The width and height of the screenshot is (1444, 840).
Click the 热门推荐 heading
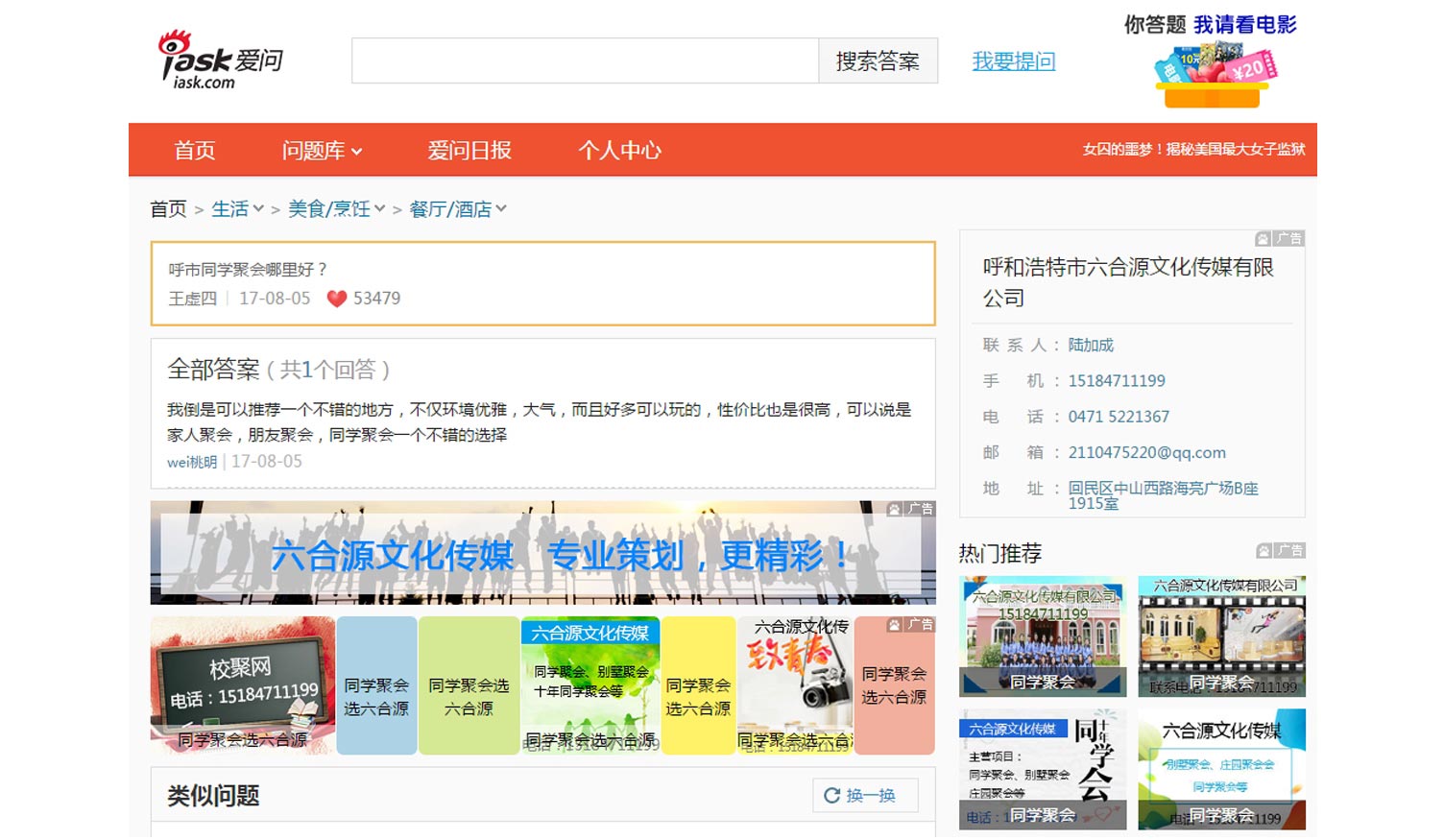pos(1000,553)
